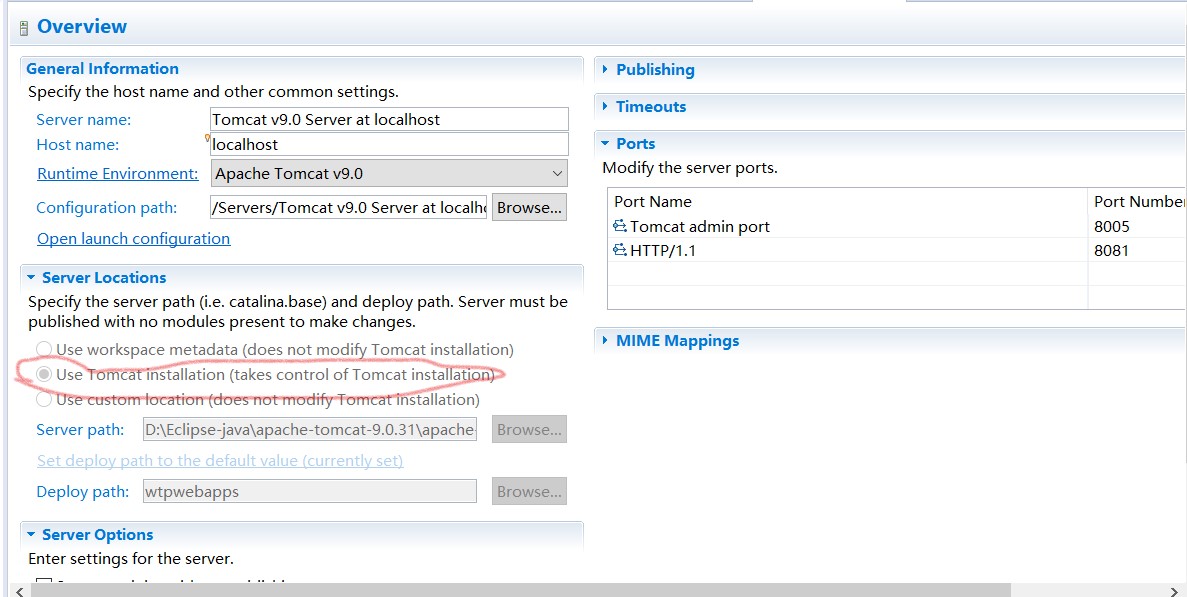Click the Configuration path text field
The image size is (1187, 597).
pyautogui.click(x=349, y=207)
